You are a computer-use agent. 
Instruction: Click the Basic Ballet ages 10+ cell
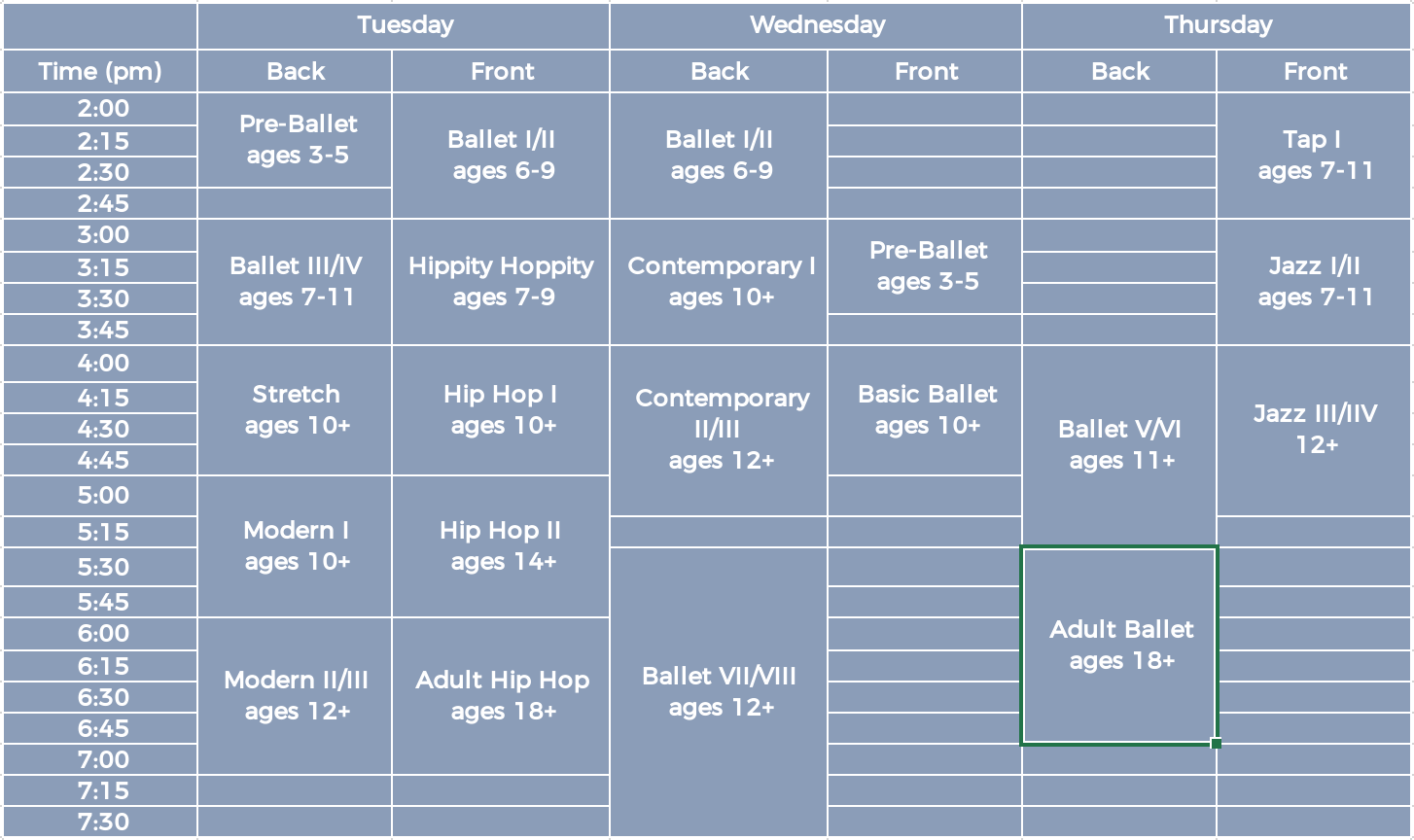pos(925,410)
